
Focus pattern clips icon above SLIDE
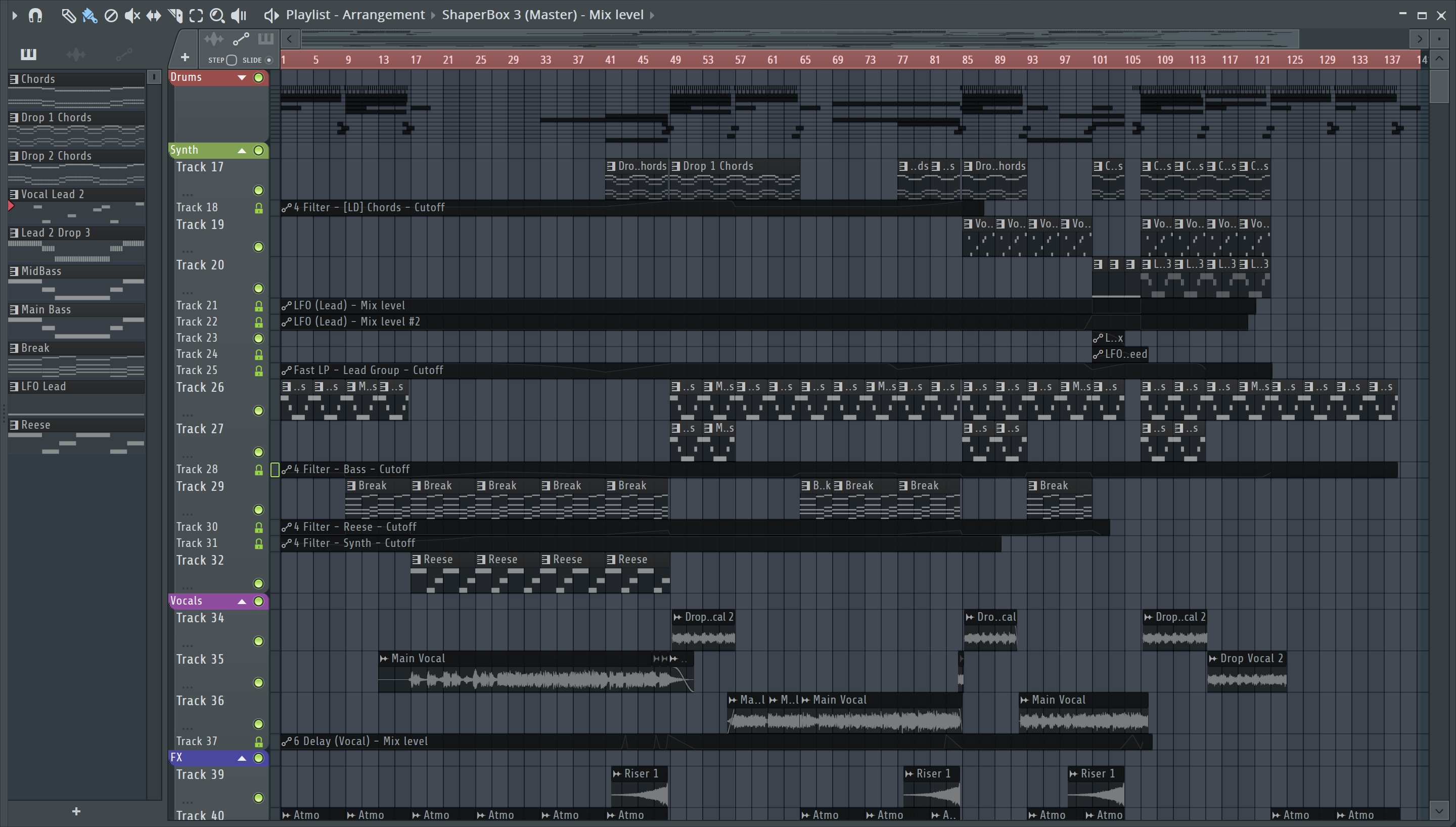[265, 39]
